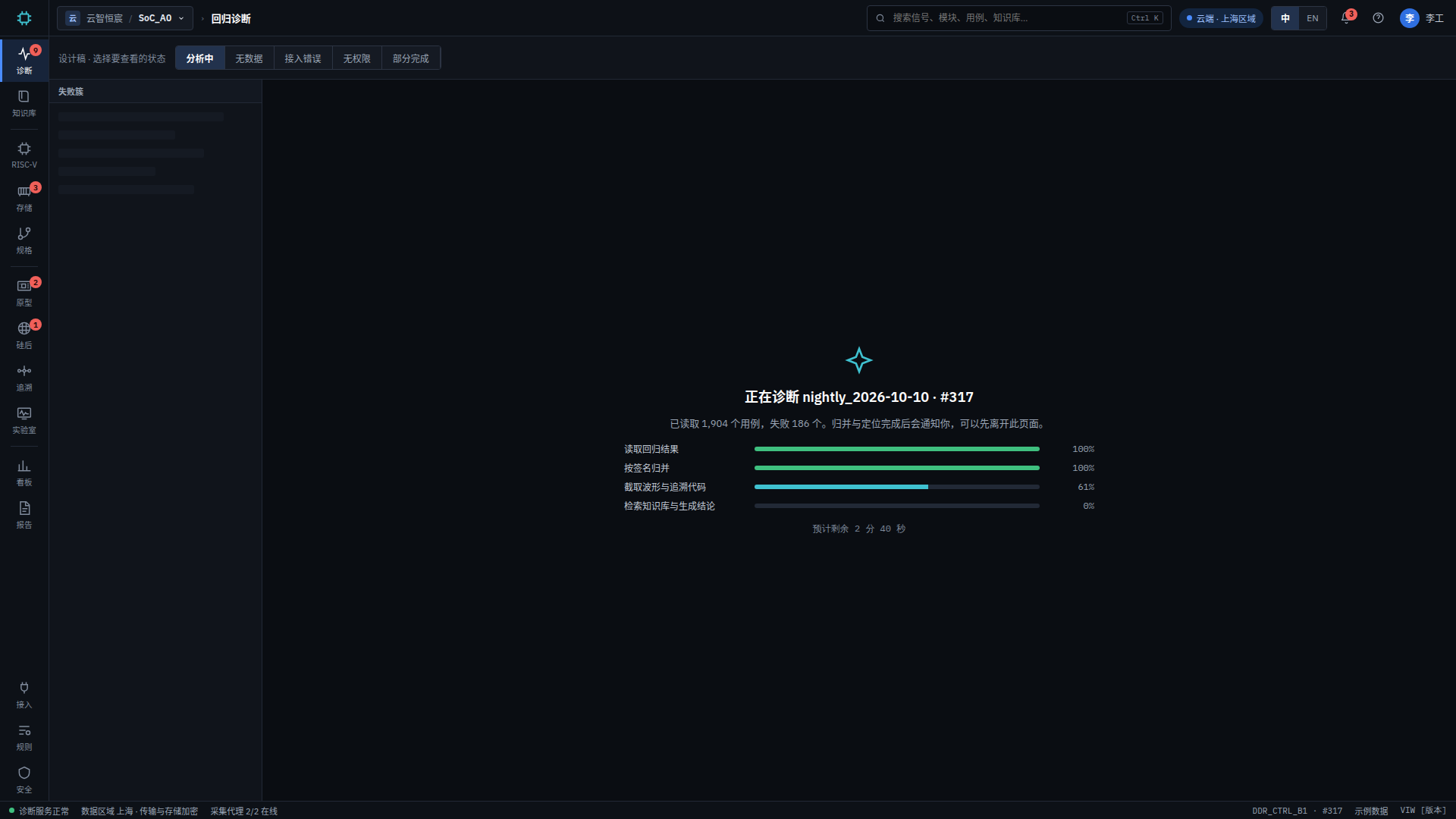The width and height of the screenshot is (1456, 819).
Task: Open the 存储 memory section
Action: click(24, 198)
